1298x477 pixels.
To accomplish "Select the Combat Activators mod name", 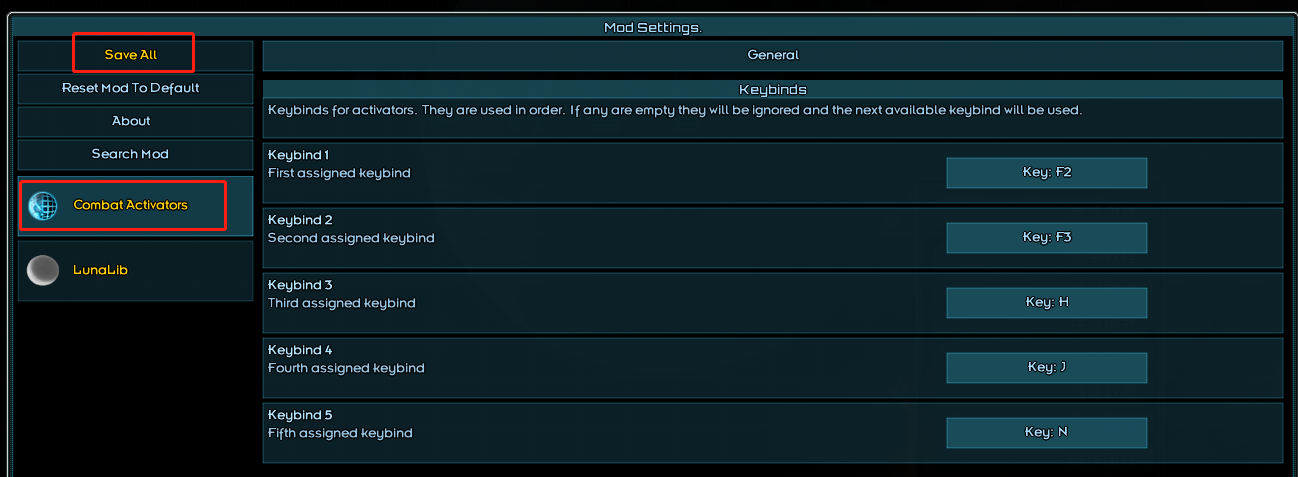I will (130, 205).
